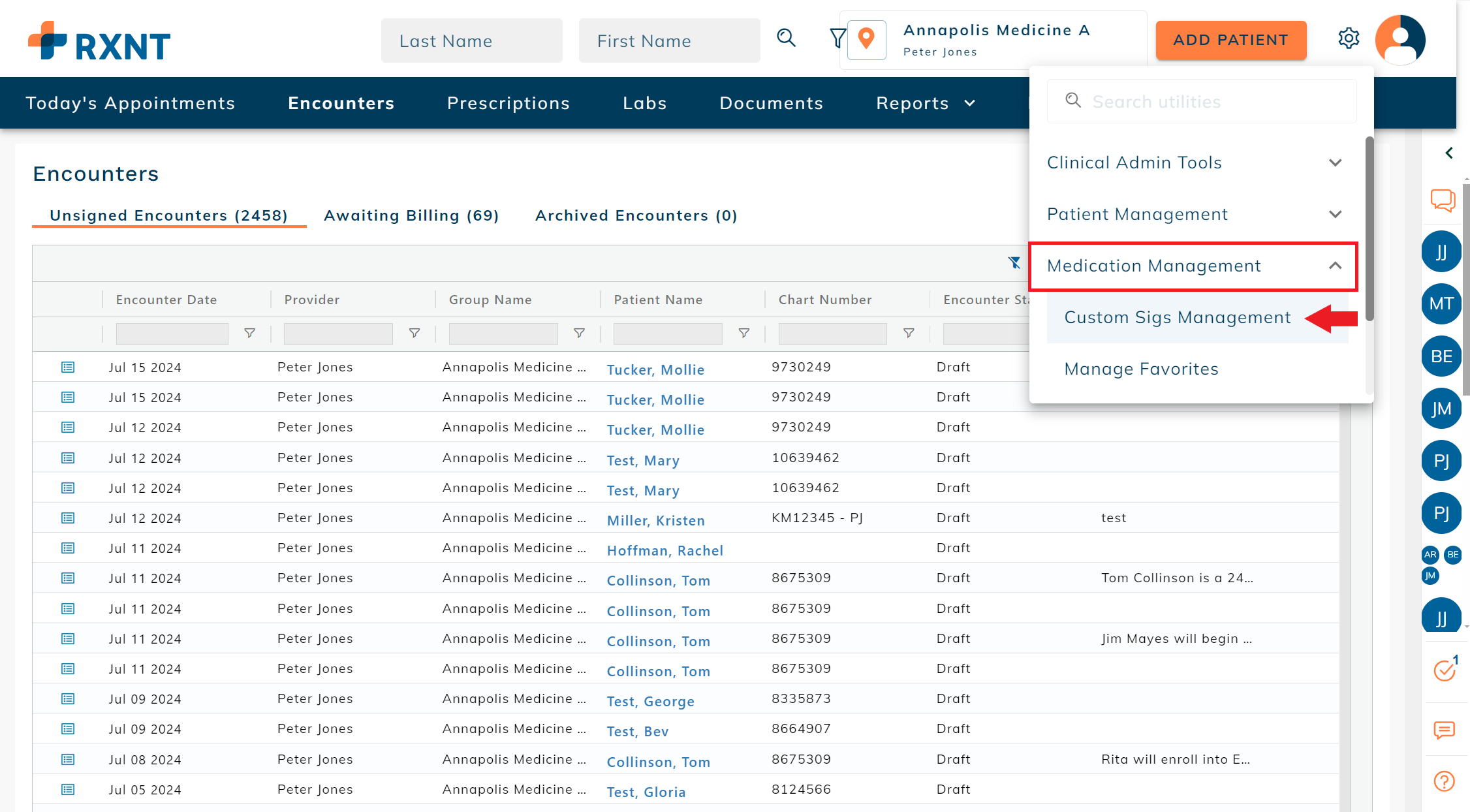Open the Prescriptions nav item
Viewport: 1470px width, 812px height.
tap(508, 103)
